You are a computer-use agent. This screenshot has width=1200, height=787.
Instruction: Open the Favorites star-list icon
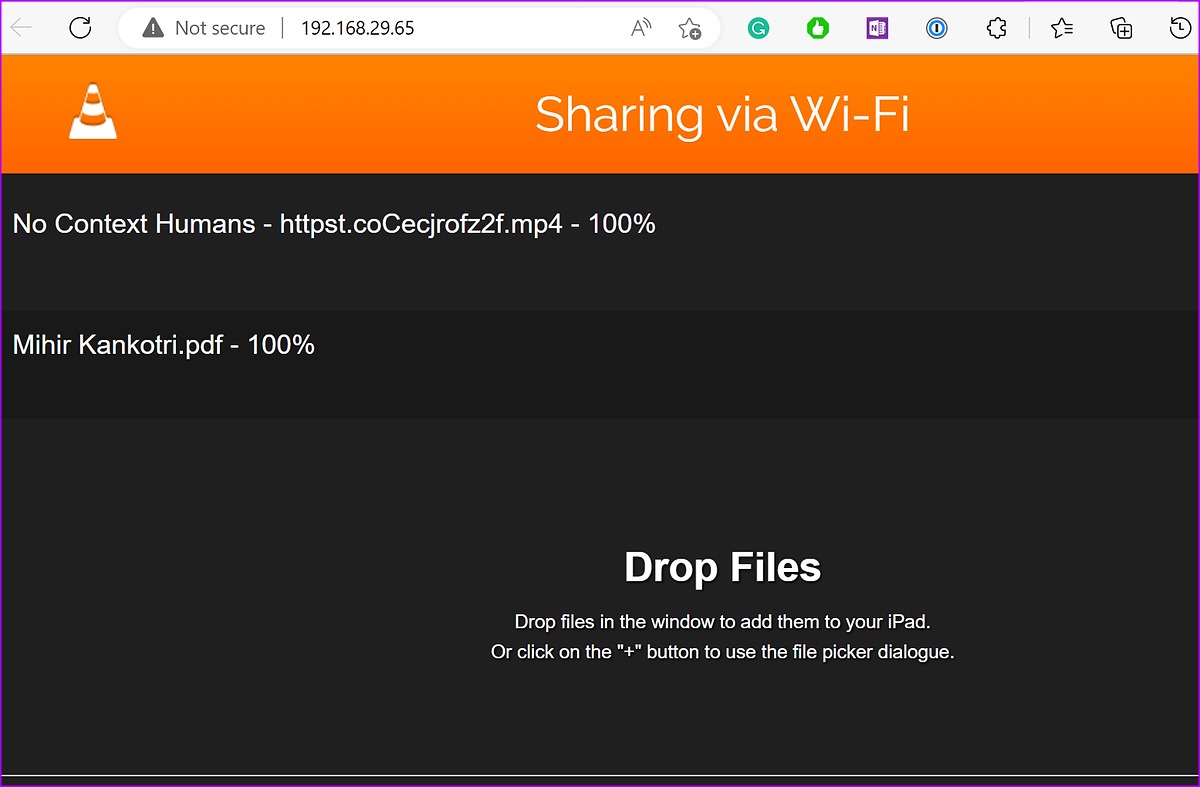tap(1061, 28)
